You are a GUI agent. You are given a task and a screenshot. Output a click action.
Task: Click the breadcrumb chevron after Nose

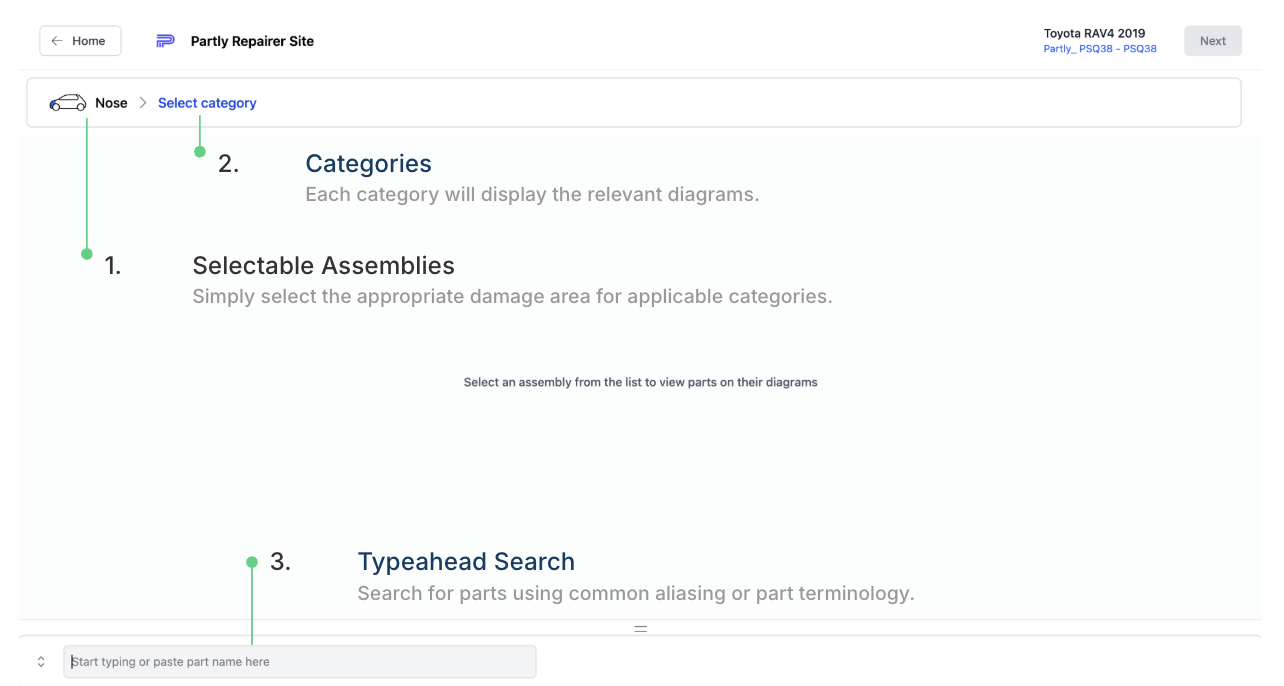click(x=143, y=103)
